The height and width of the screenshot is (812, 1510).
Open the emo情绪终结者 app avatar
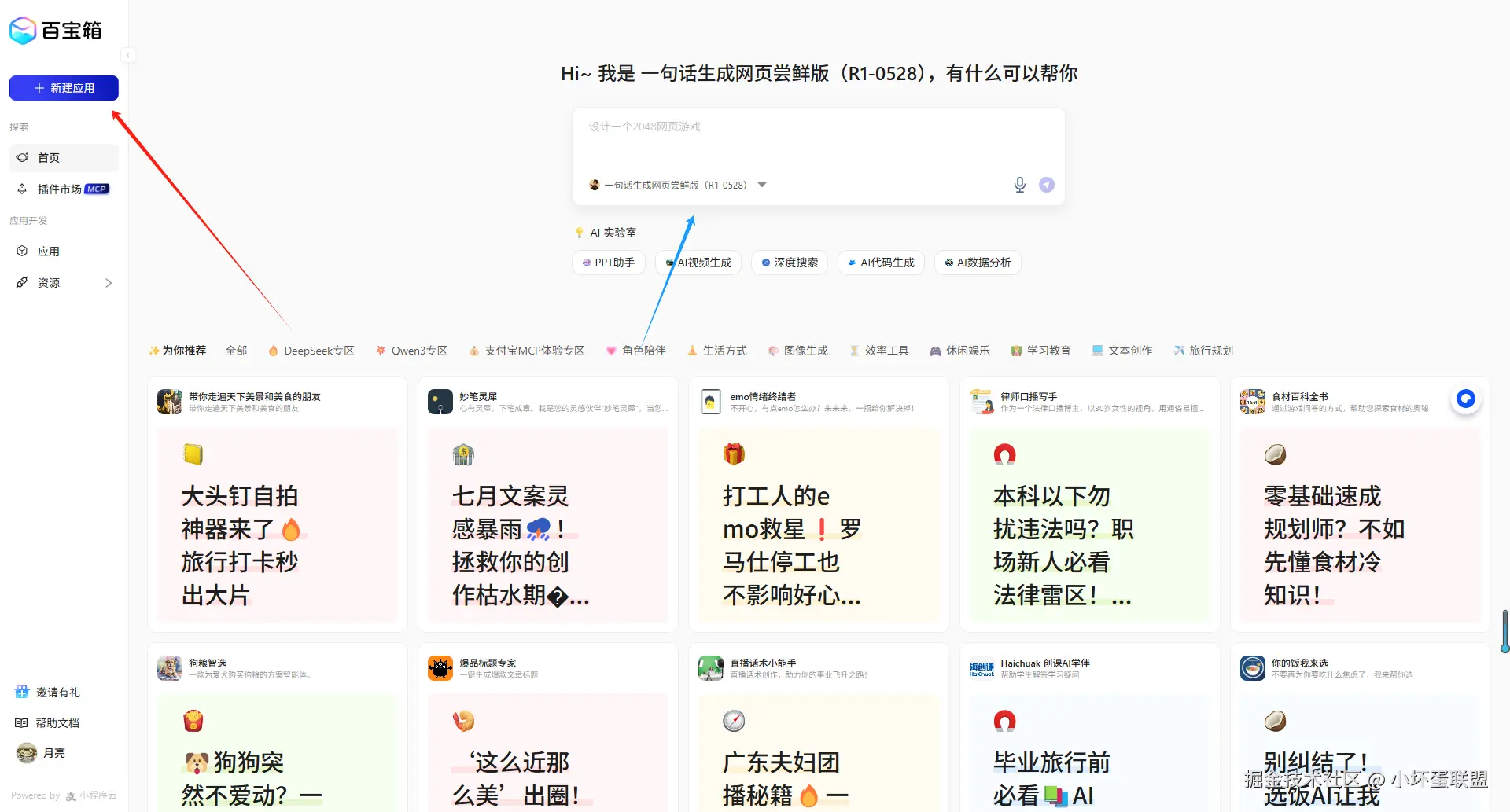tap(711, 402)
